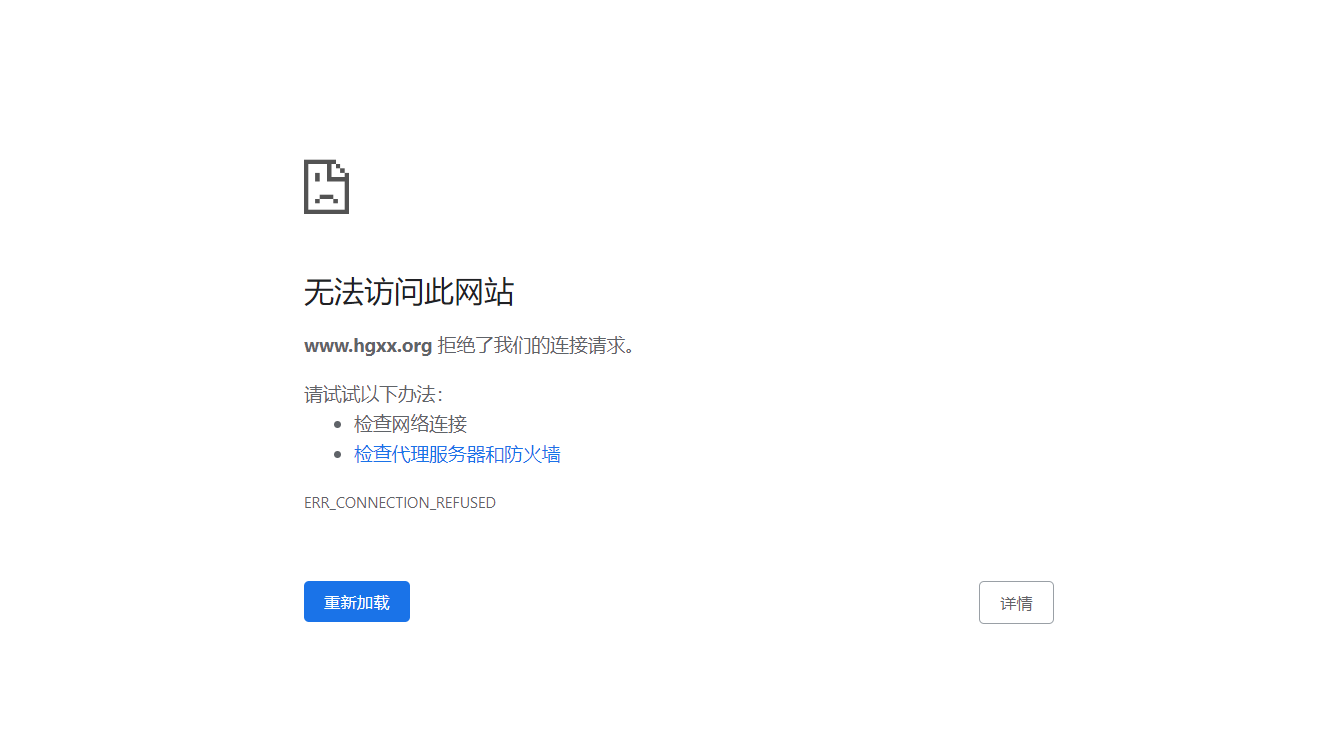Click the www.hgxx.org domain text
1337x753 pixels.
coord(368,346)
